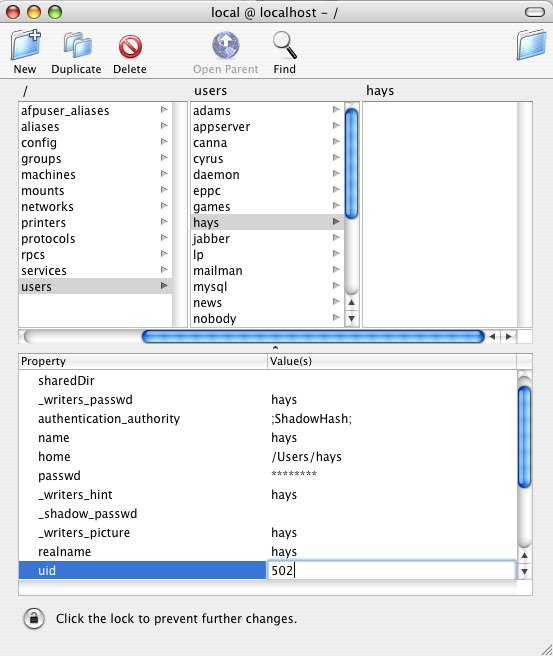Click the browser scroll right arrow
This screenshot has height=656, width=553.
tap(509, 336)
